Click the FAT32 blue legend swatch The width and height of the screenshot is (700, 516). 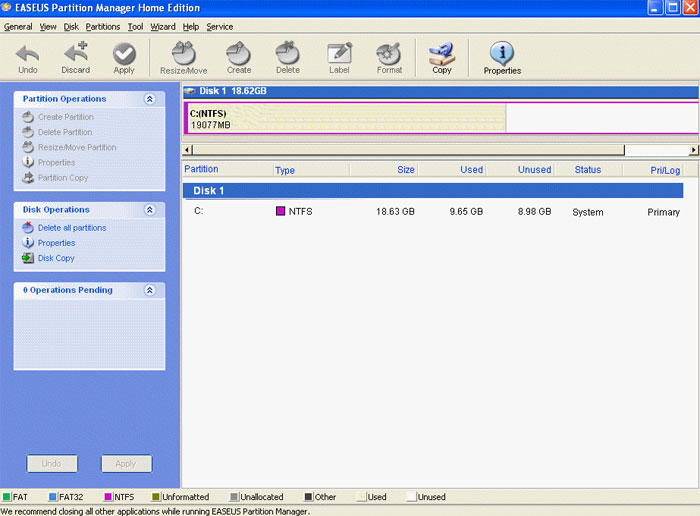click(x=53, y=497)
